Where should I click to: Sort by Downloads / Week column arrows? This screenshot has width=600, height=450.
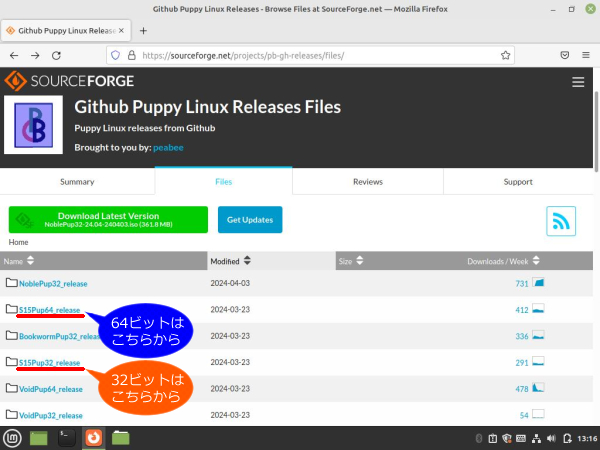tap(536, 261)
